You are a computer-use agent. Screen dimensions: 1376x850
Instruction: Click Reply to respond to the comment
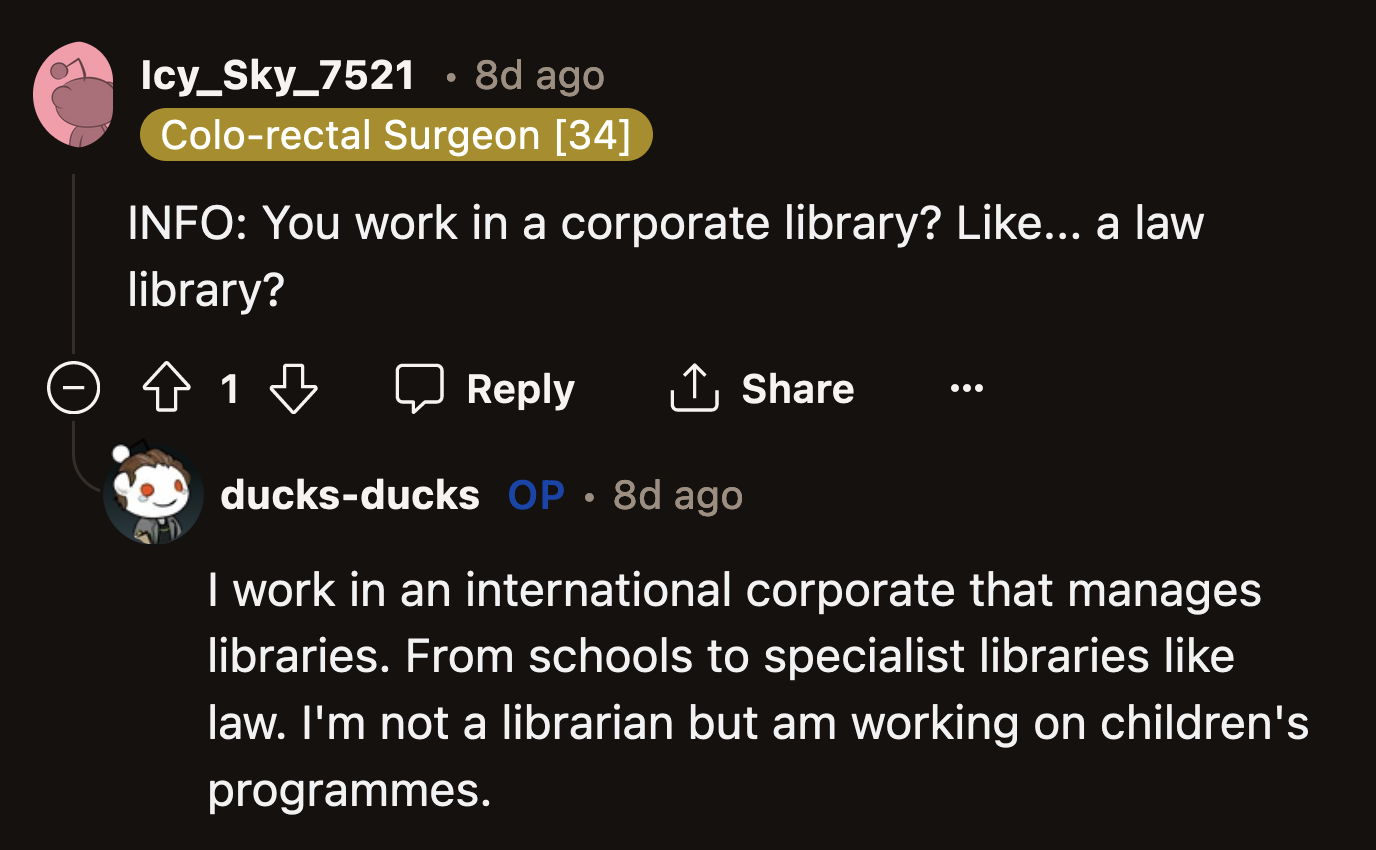(x=520, y=388)
